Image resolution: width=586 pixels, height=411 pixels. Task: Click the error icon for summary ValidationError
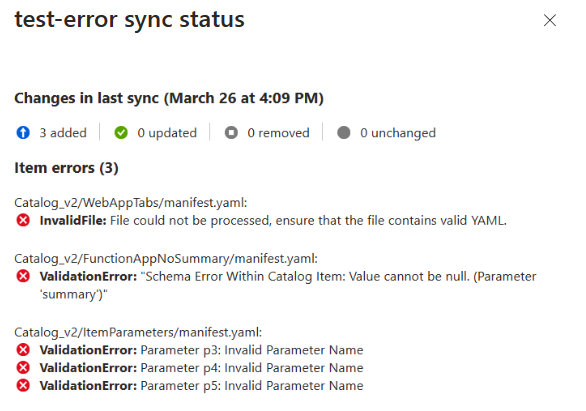pos(23,276)
